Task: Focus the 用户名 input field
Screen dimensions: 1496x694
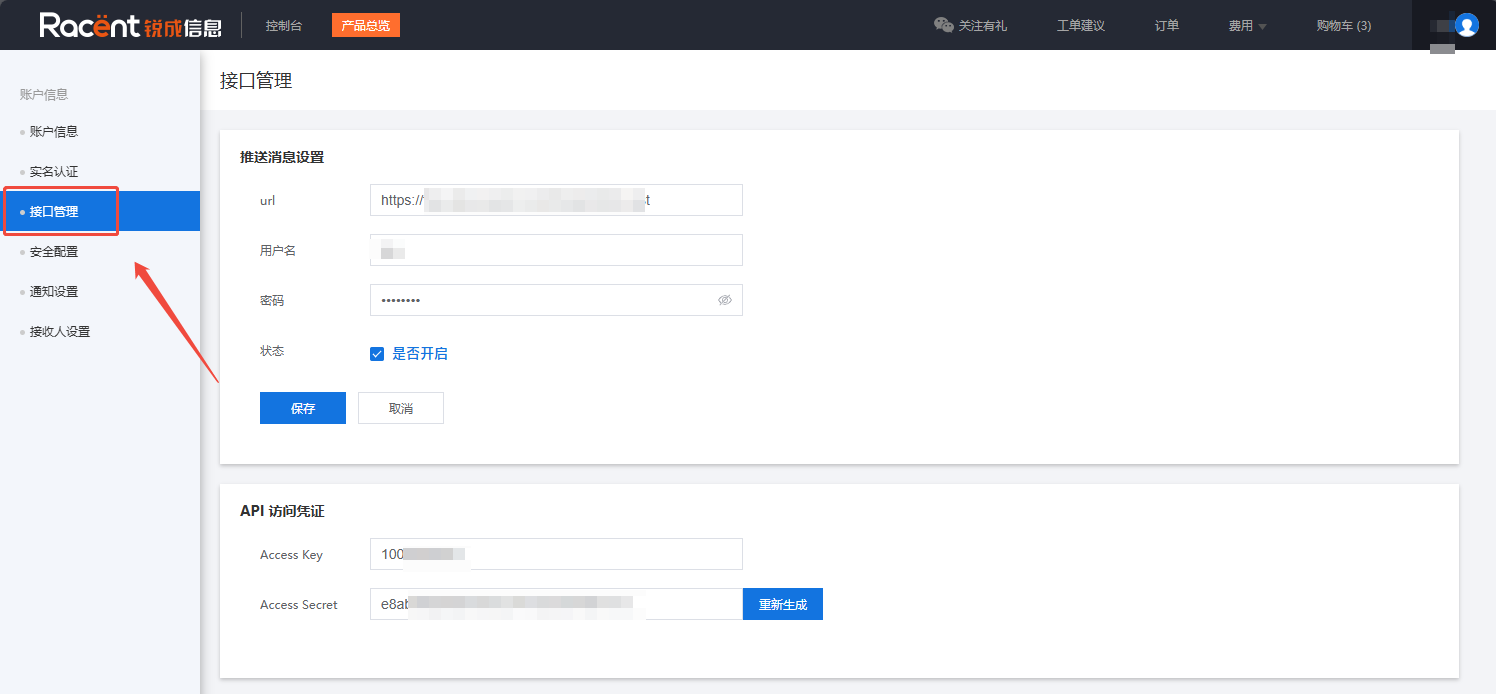Action: pos(555,250)
